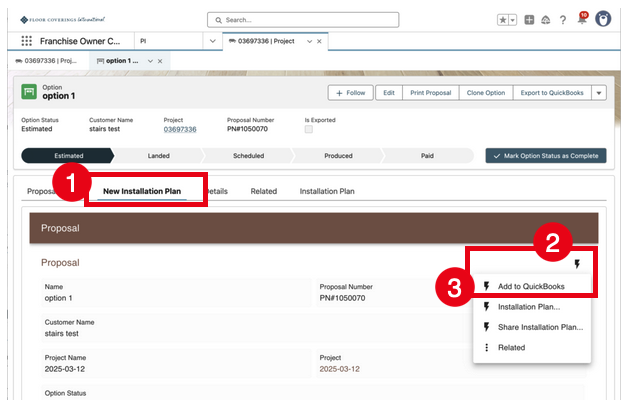Screen dimensions: 631x414
Task: Open the option 1 subtab dropdown chevron
Action: coord(150,61)
